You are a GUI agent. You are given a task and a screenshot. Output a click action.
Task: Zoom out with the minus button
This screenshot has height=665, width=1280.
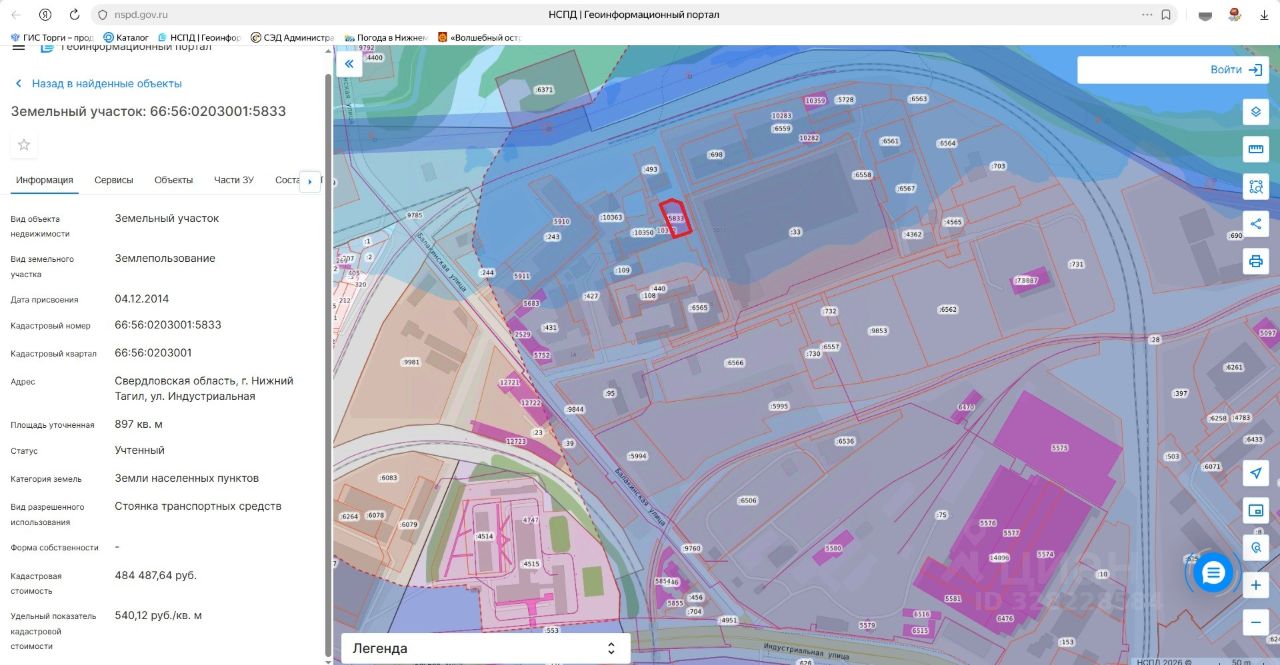[x=1255, y=622]
